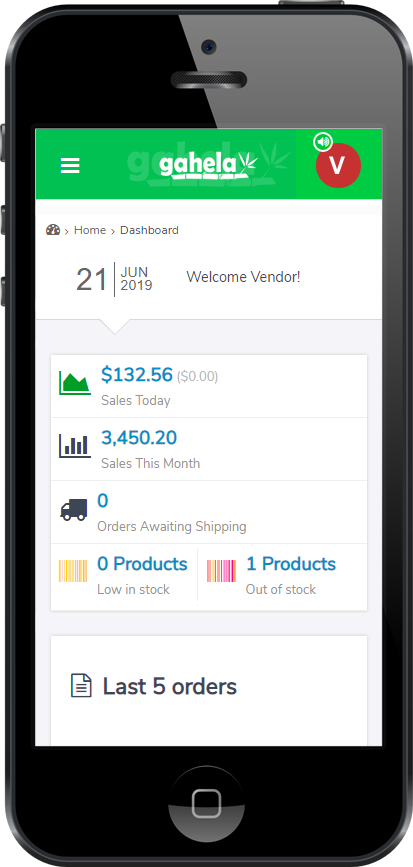413x867 pixels.
Task: Click the Last 5 orders heading
Action: click(170, 687)
